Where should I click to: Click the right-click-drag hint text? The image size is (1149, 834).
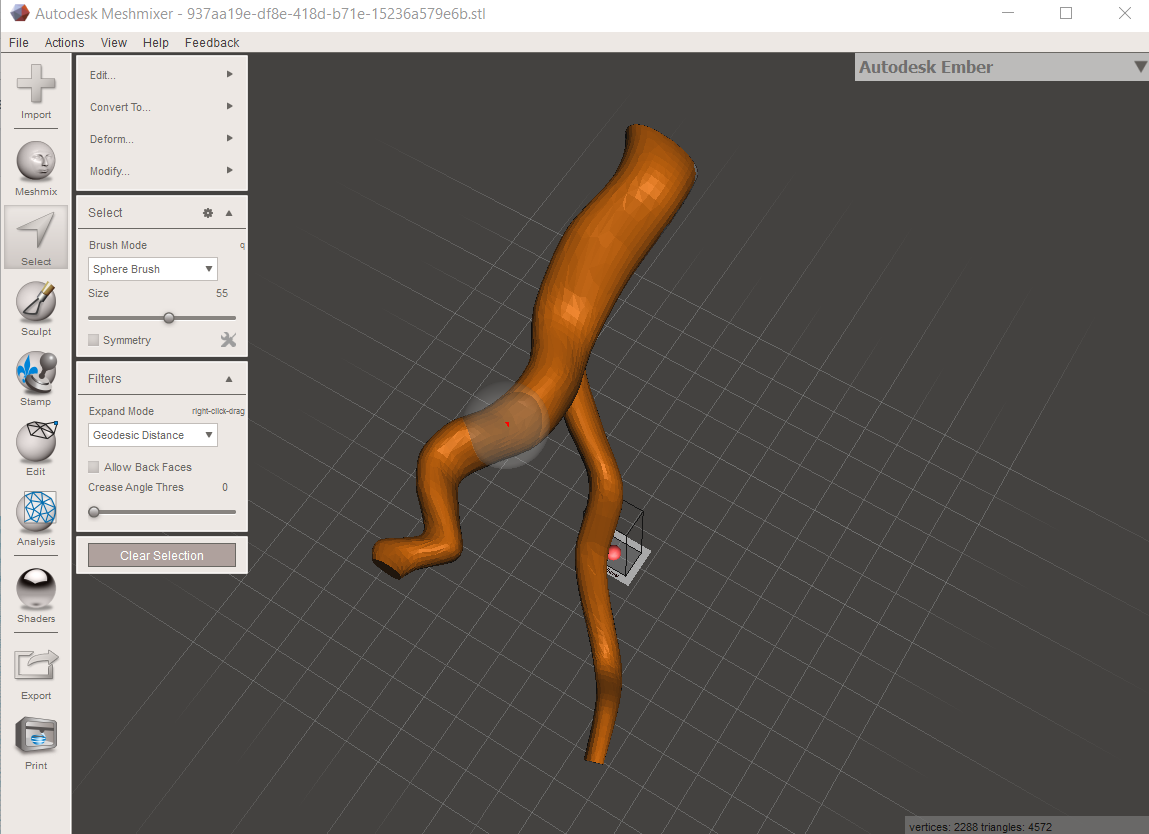click(x=218, y=411)
